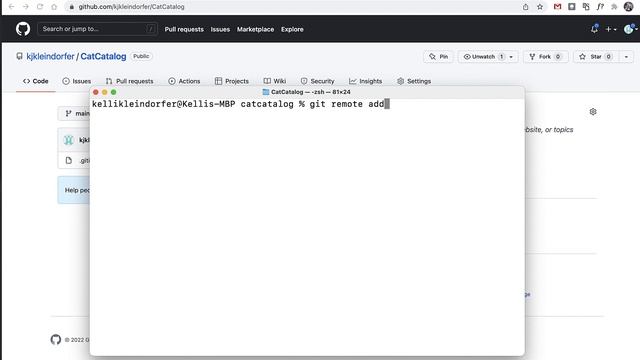Switch to the Insights tab

366,81
